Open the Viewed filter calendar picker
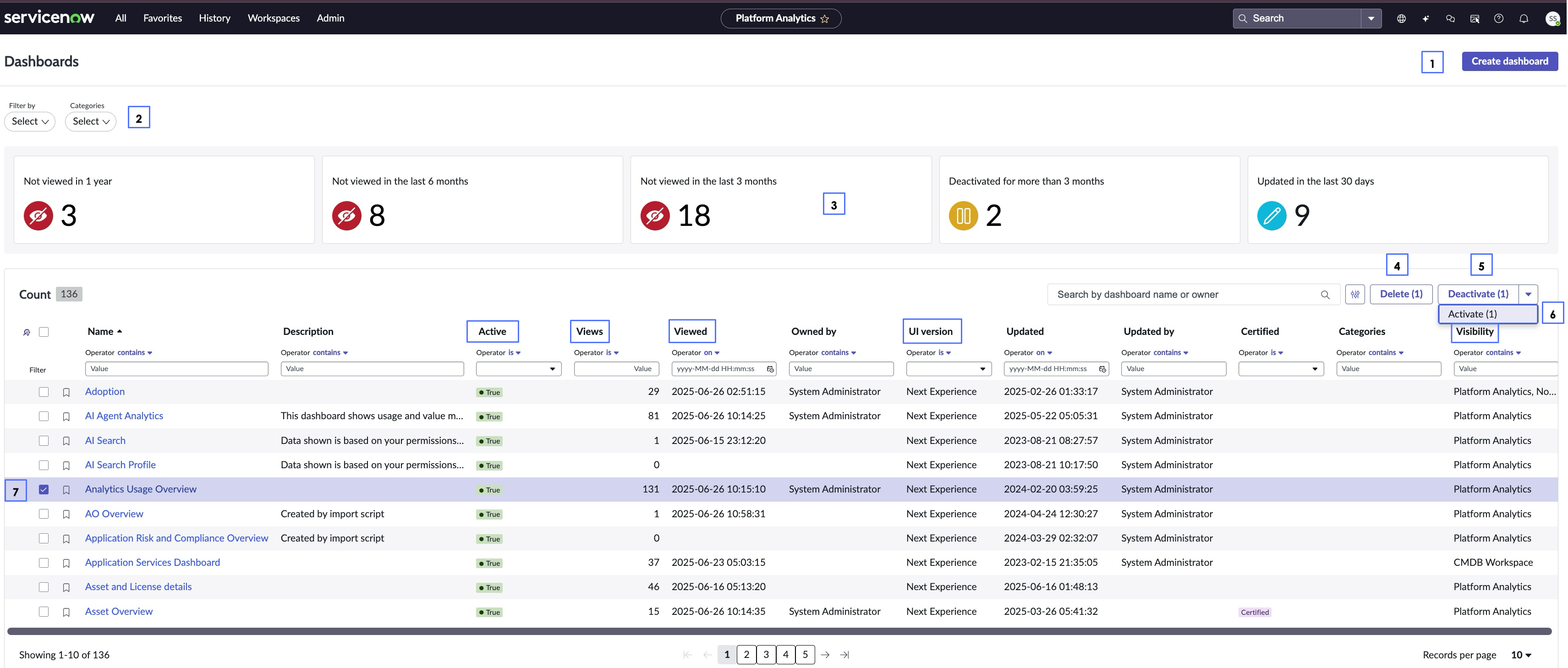 point(770,369)
